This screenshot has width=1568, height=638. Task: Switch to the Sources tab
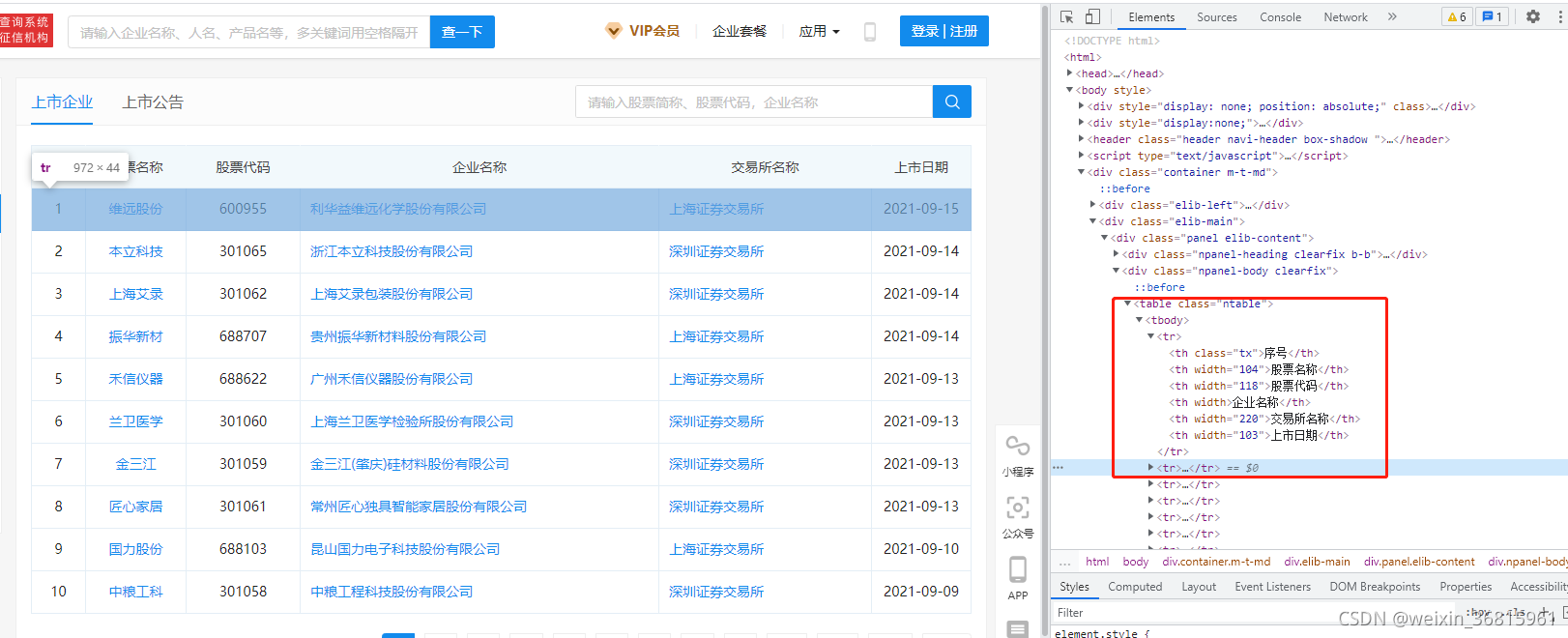pyautogui.click(x=1216, y=17)
